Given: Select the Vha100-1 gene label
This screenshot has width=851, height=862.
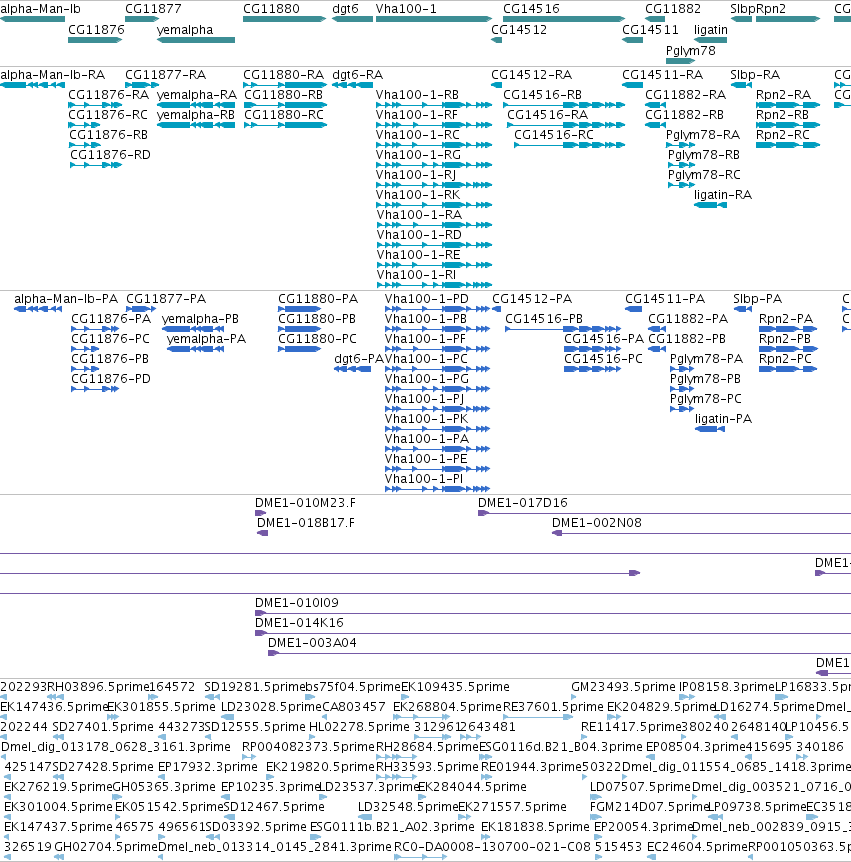Looking at the screenshot, I should pos(406,9).
